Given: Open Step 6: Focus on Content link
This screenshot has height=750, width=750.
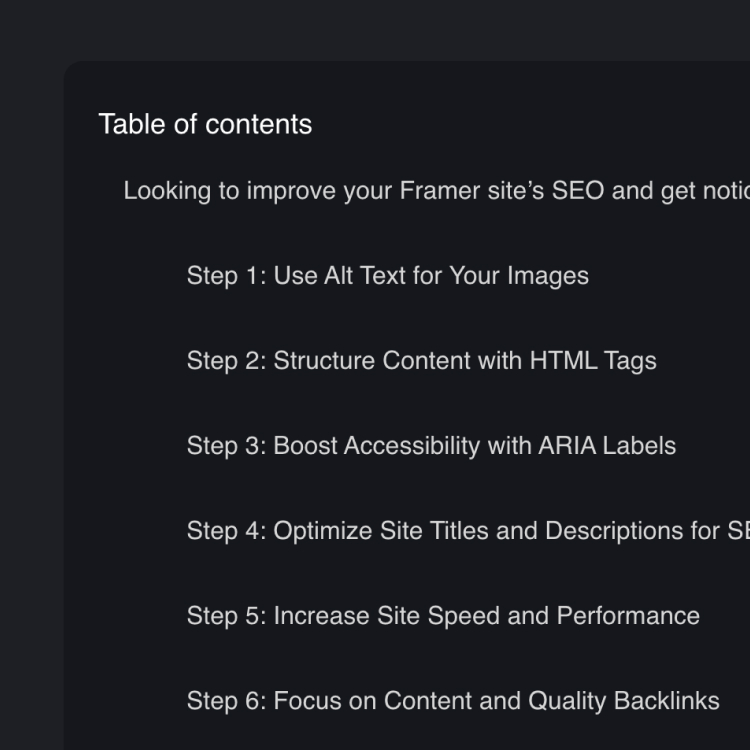Looking at the screenshot, I should (x=453, y=700).
